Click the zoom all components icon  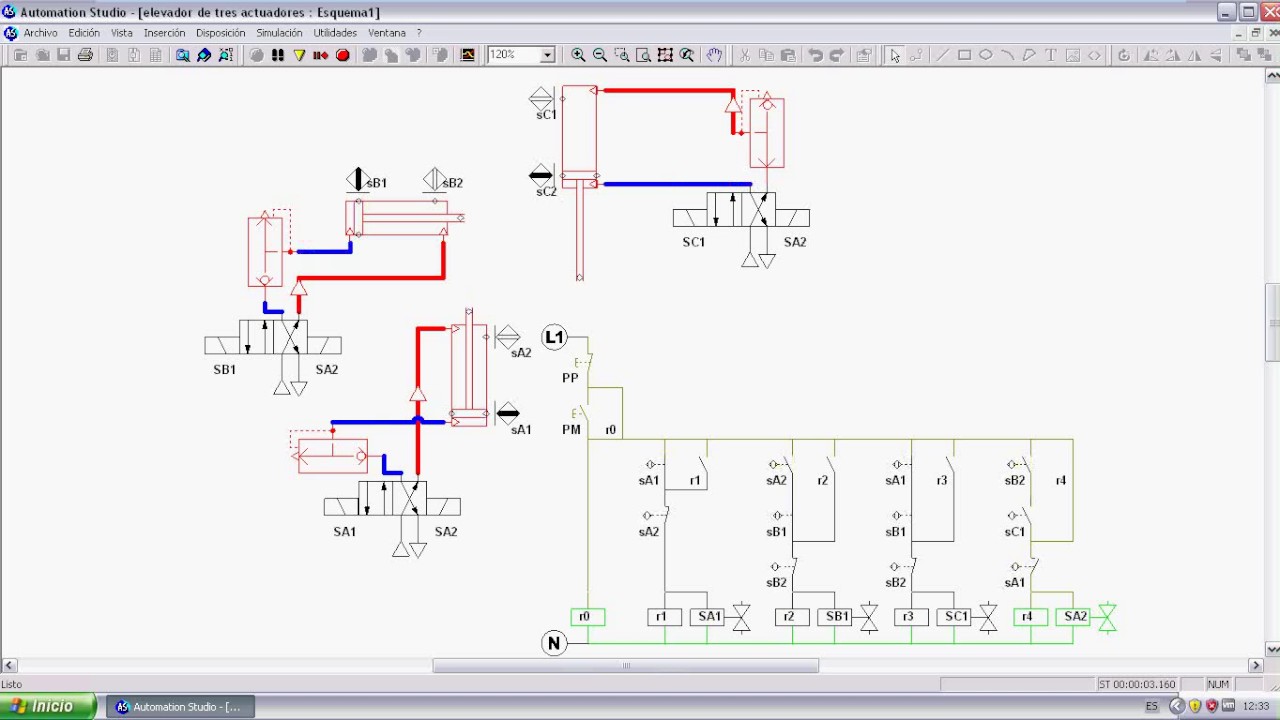pos(665,55)
